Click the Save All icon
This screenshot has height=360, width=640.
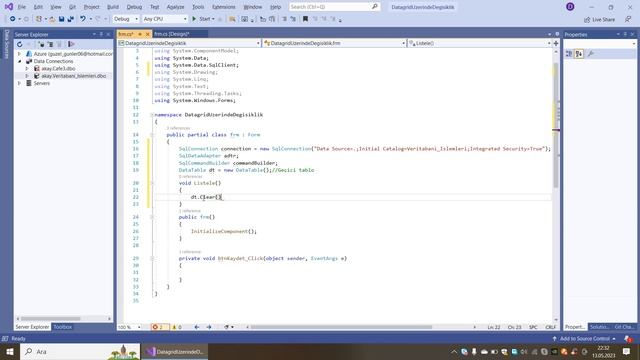pyautogui.click(x=70, y=19)
